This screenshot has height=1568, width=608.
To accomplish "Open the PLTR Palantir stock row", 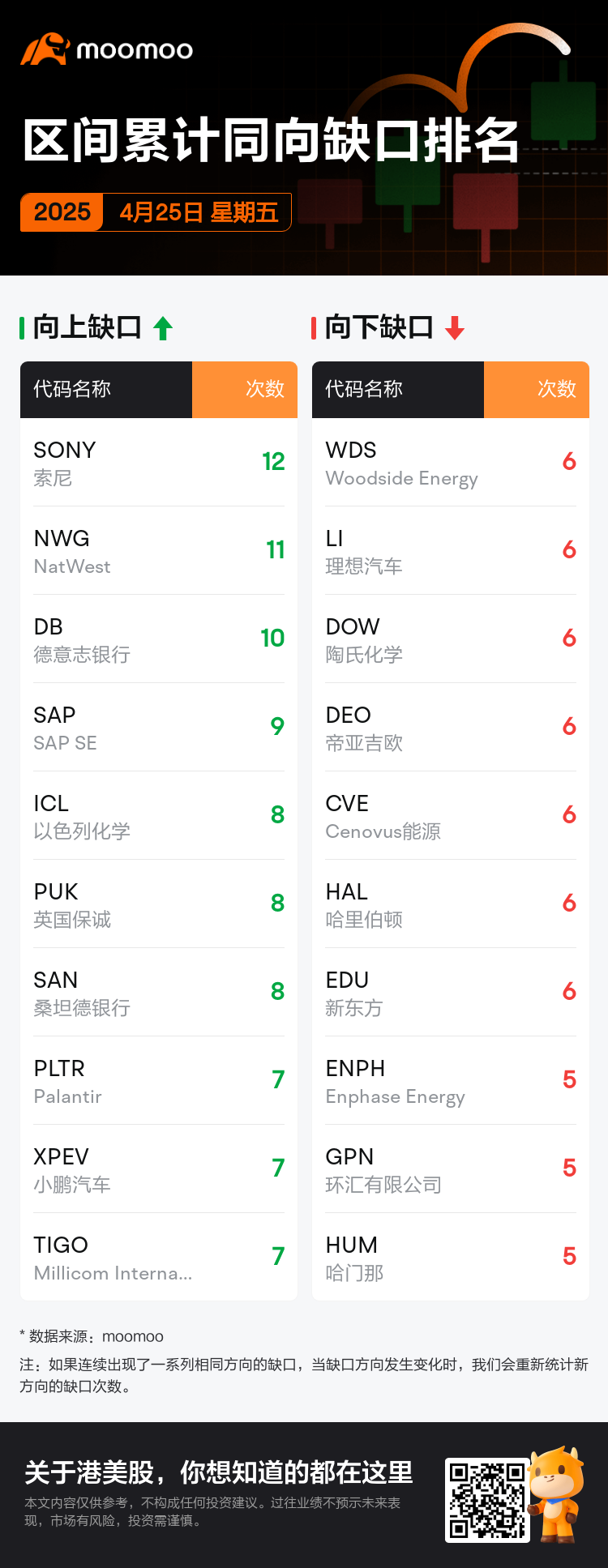I will pos(159,1081).
